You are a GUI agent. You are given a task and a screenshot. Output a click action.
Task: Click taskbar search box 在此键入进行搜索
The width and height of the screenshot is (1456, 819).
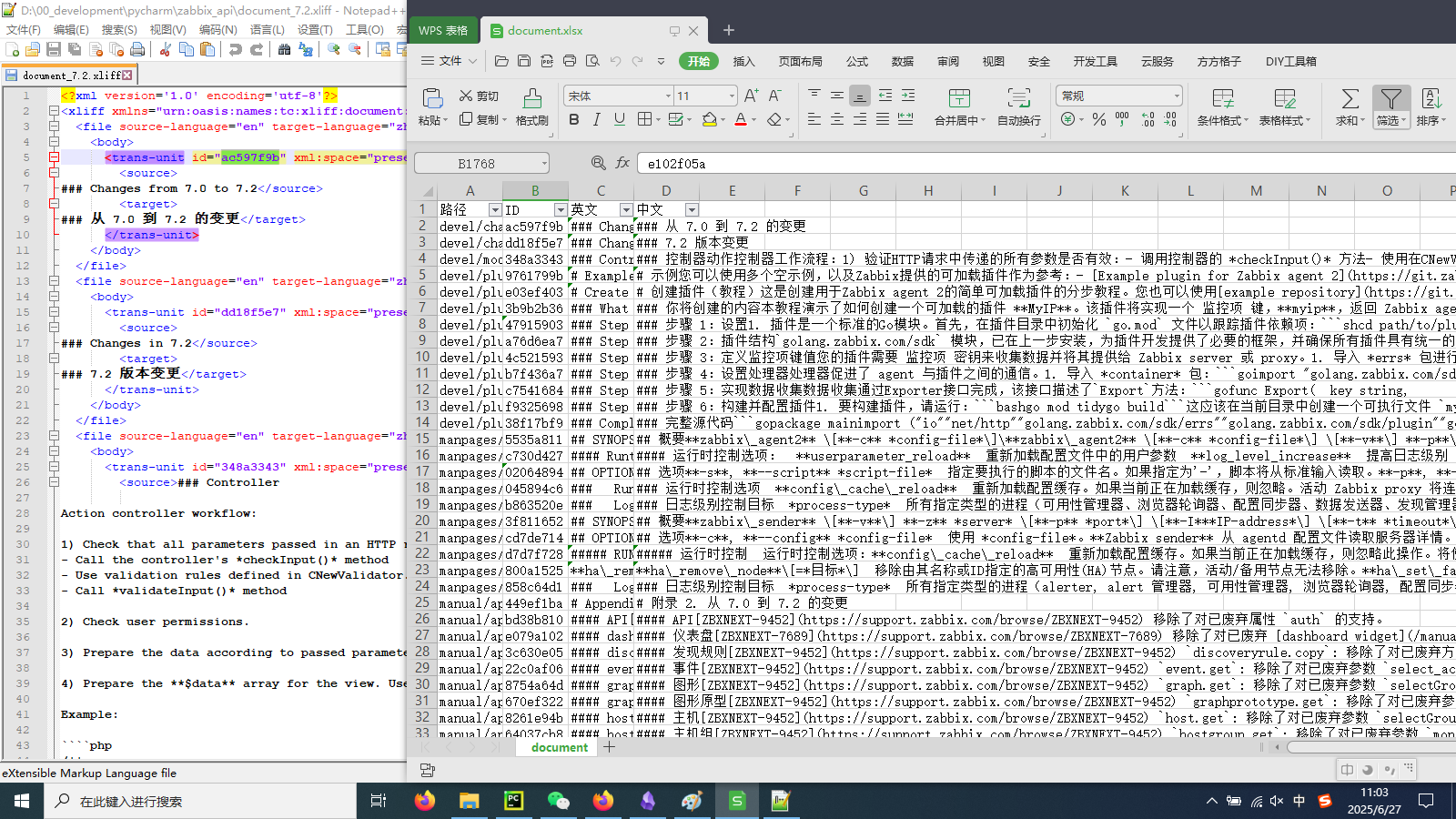200,801
